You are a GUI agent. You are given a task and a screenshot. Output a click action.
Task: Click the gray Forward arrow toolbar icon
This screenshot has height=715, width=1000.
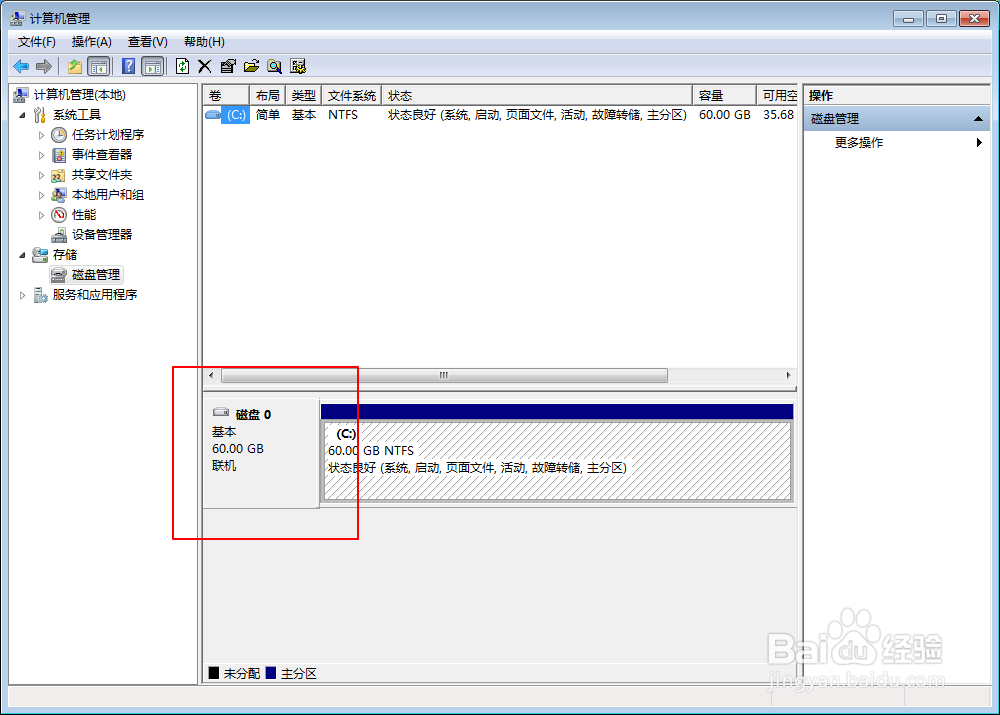pyautogui.click(x=44, y=66)
